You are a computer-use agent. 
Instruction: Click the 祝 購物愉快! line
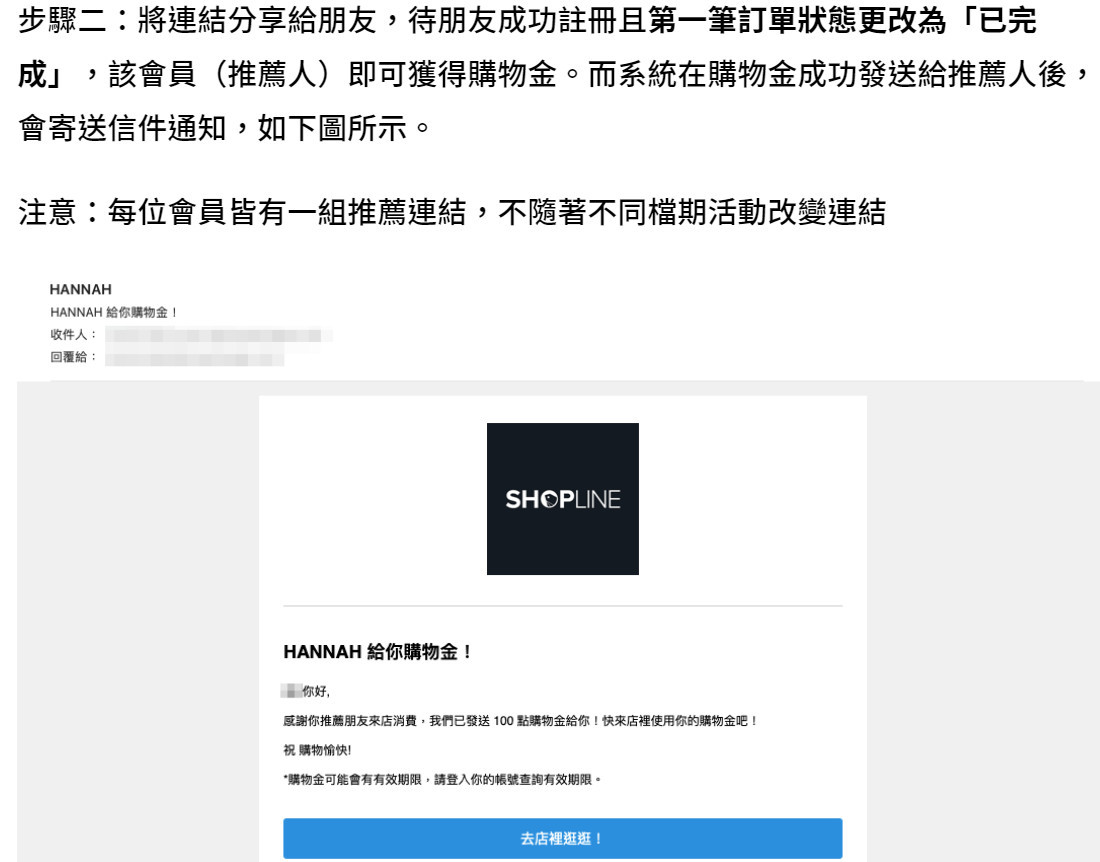tap(317, 750)
